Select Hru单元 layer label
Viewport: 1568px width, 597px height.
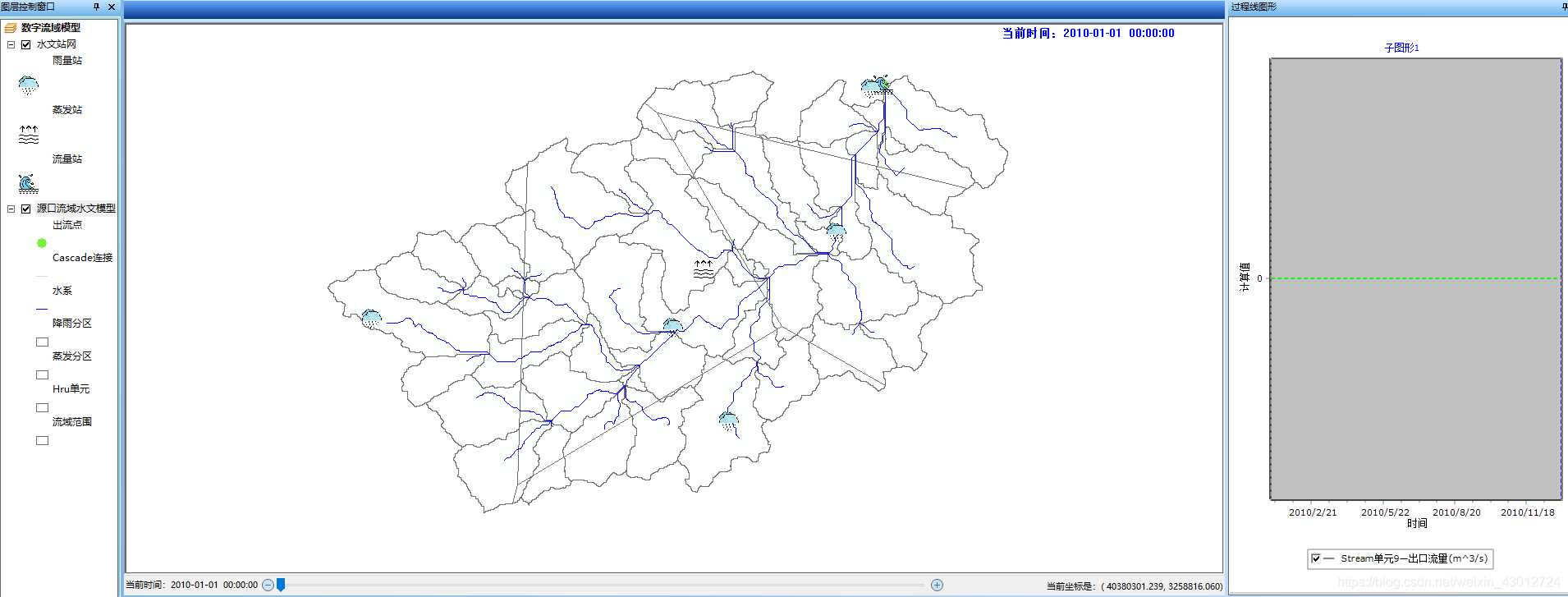[71, 389]
